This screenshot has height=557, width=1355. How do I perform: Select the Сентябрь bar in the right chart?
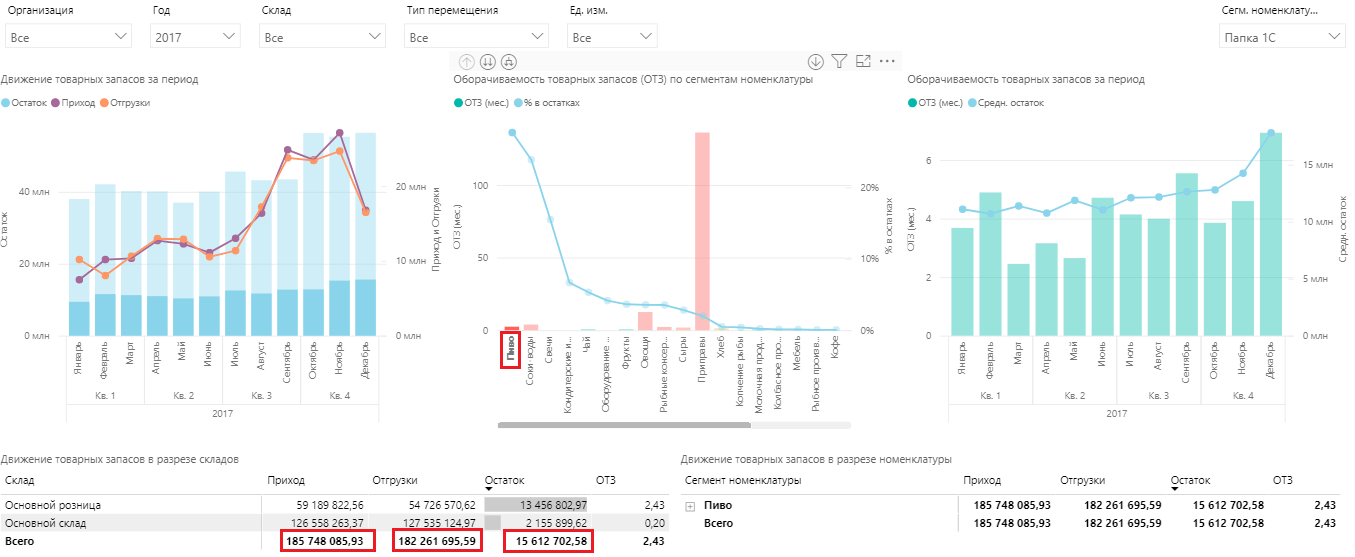[x=1187, y=254]
